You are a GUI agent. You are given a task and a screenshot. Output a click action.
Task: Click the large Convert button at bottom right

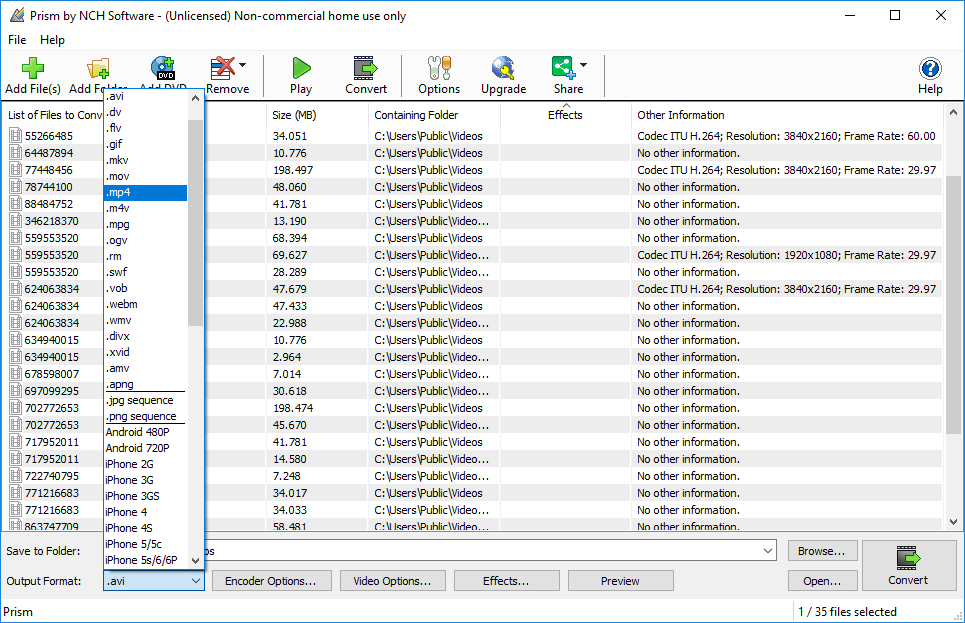(x=908, y=566)
